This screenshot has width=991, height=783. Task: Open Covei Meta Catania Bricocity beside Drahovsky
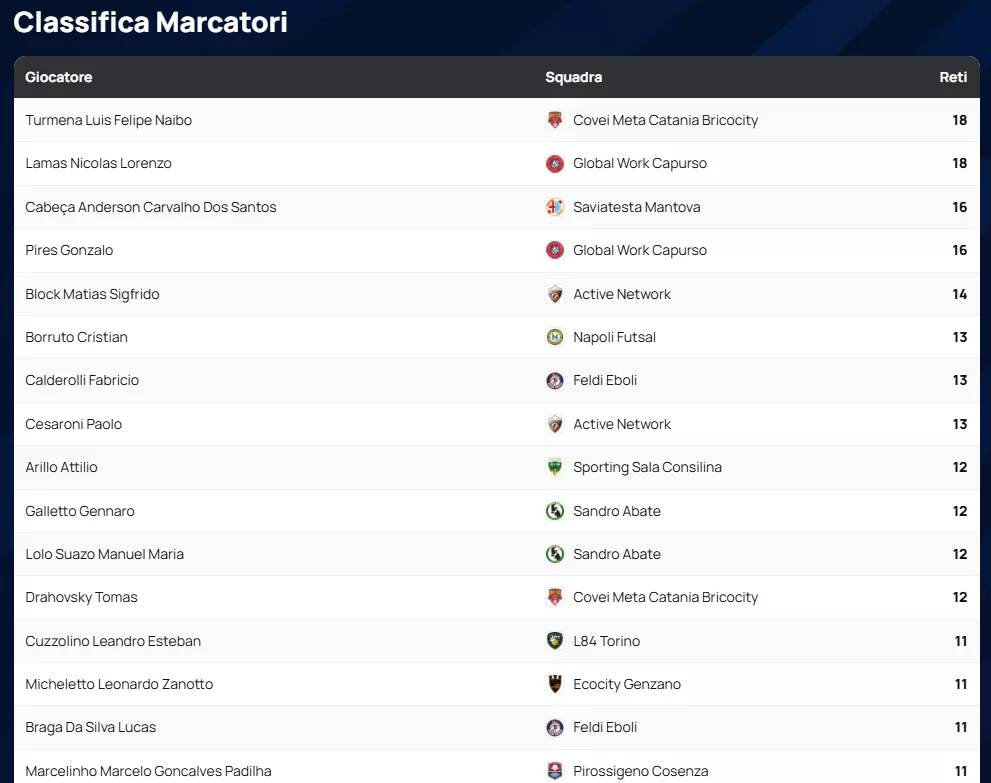tap(665, 597)
